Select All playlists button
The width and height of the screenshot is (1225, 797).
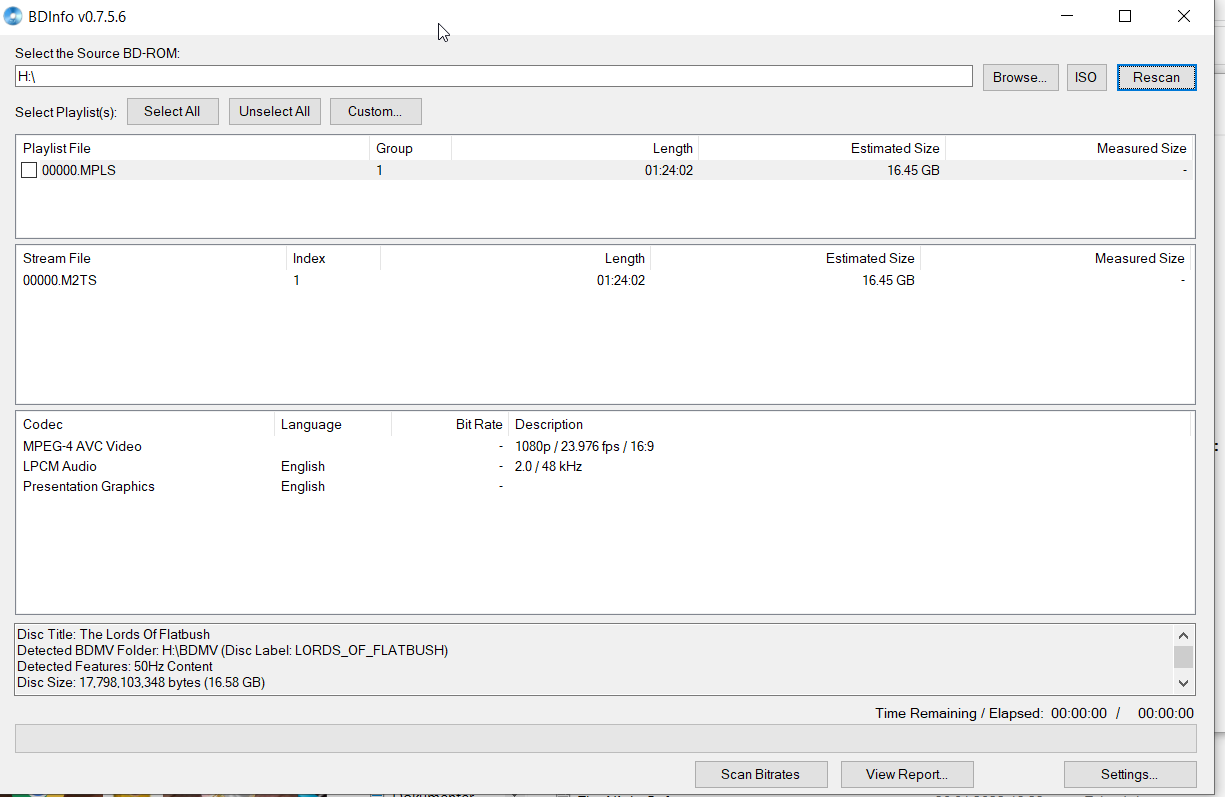[172, 111]
